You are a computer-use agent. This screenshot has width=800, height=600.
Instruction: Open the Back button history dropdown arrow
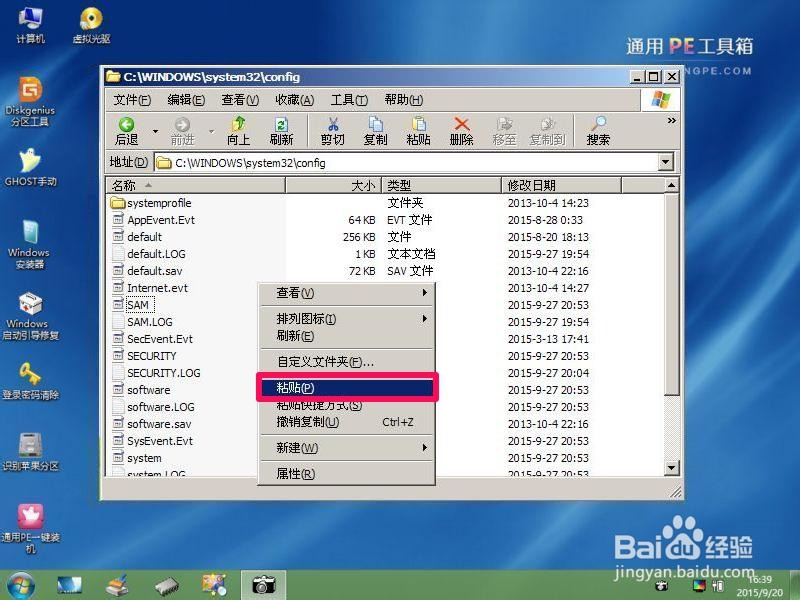point(155,133)
